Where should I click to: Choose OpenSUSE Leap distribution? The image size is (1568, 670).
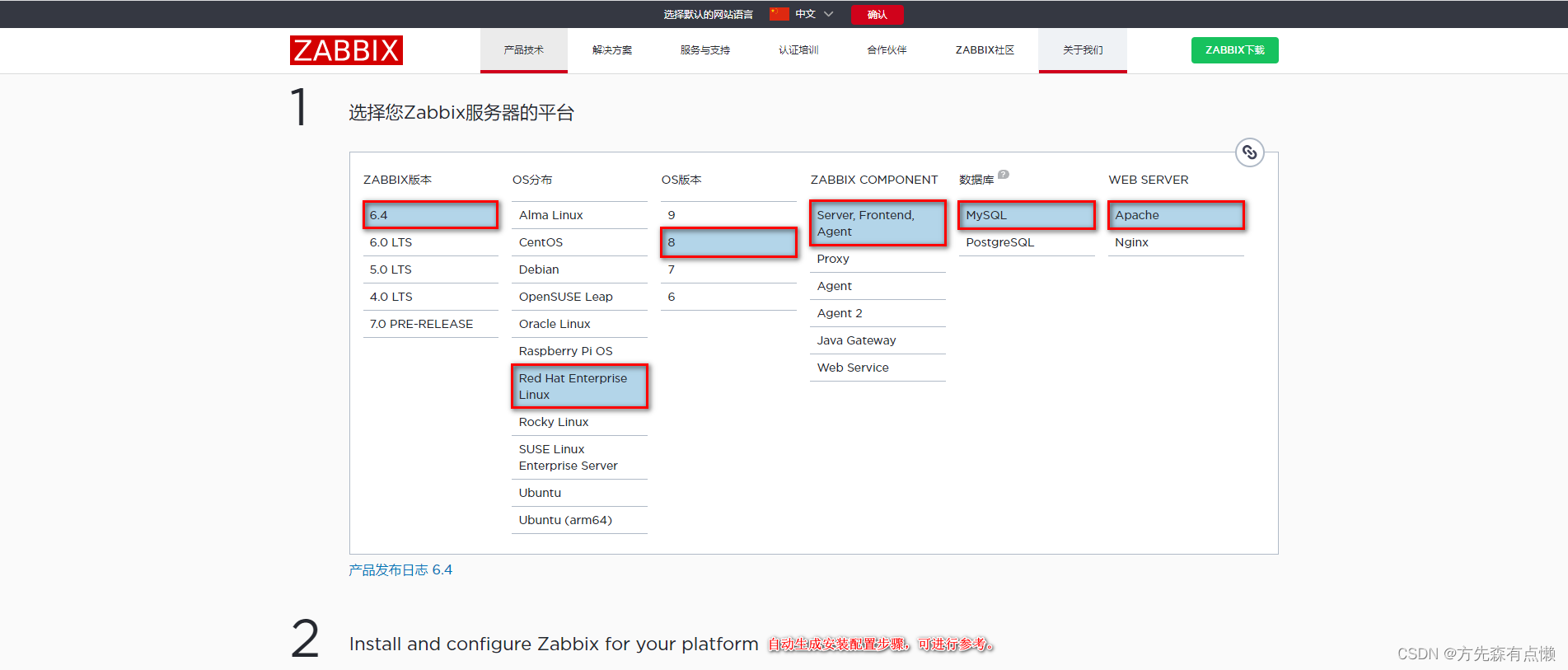[x=579, y=297]
